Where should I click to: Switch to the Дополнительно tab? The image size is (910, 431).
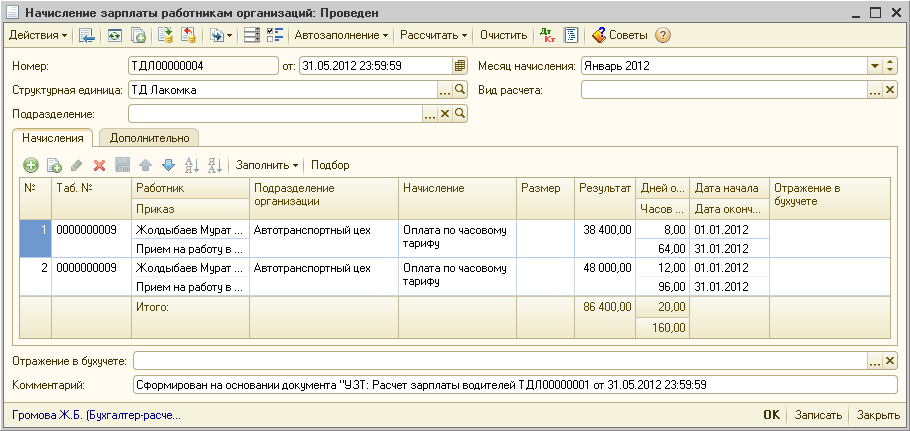click(x=149, y=139)
